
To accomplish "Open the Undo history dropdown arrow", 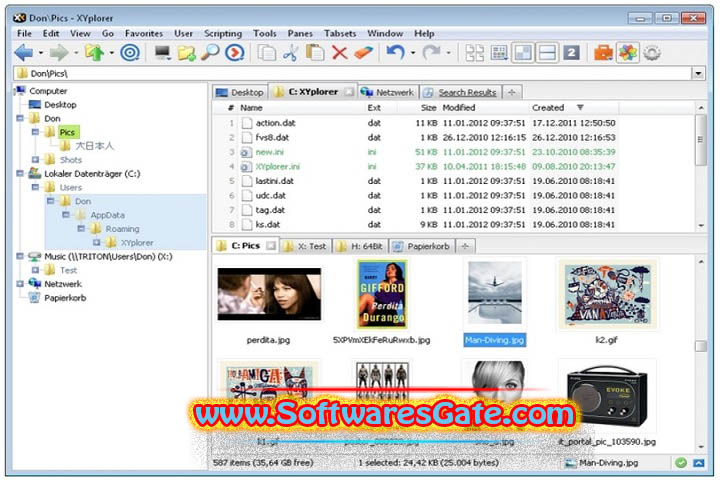I will coord(412,53).
